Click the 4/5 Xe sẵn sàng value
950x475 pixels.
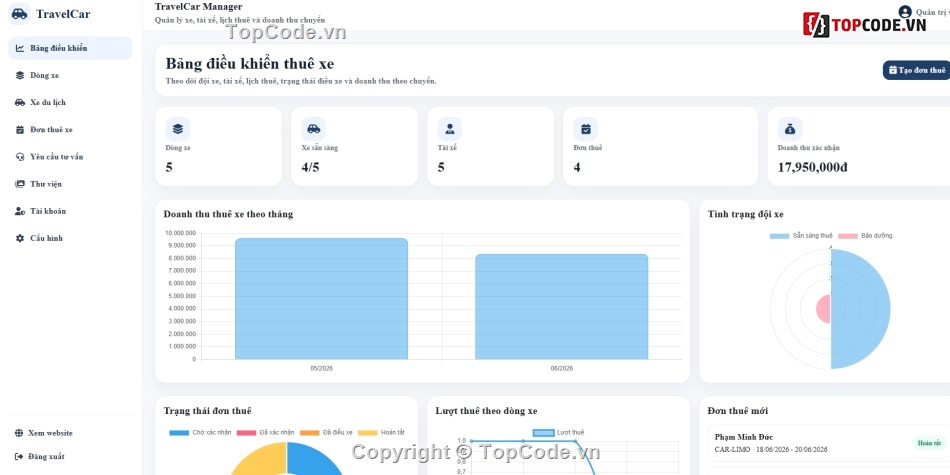310,167
